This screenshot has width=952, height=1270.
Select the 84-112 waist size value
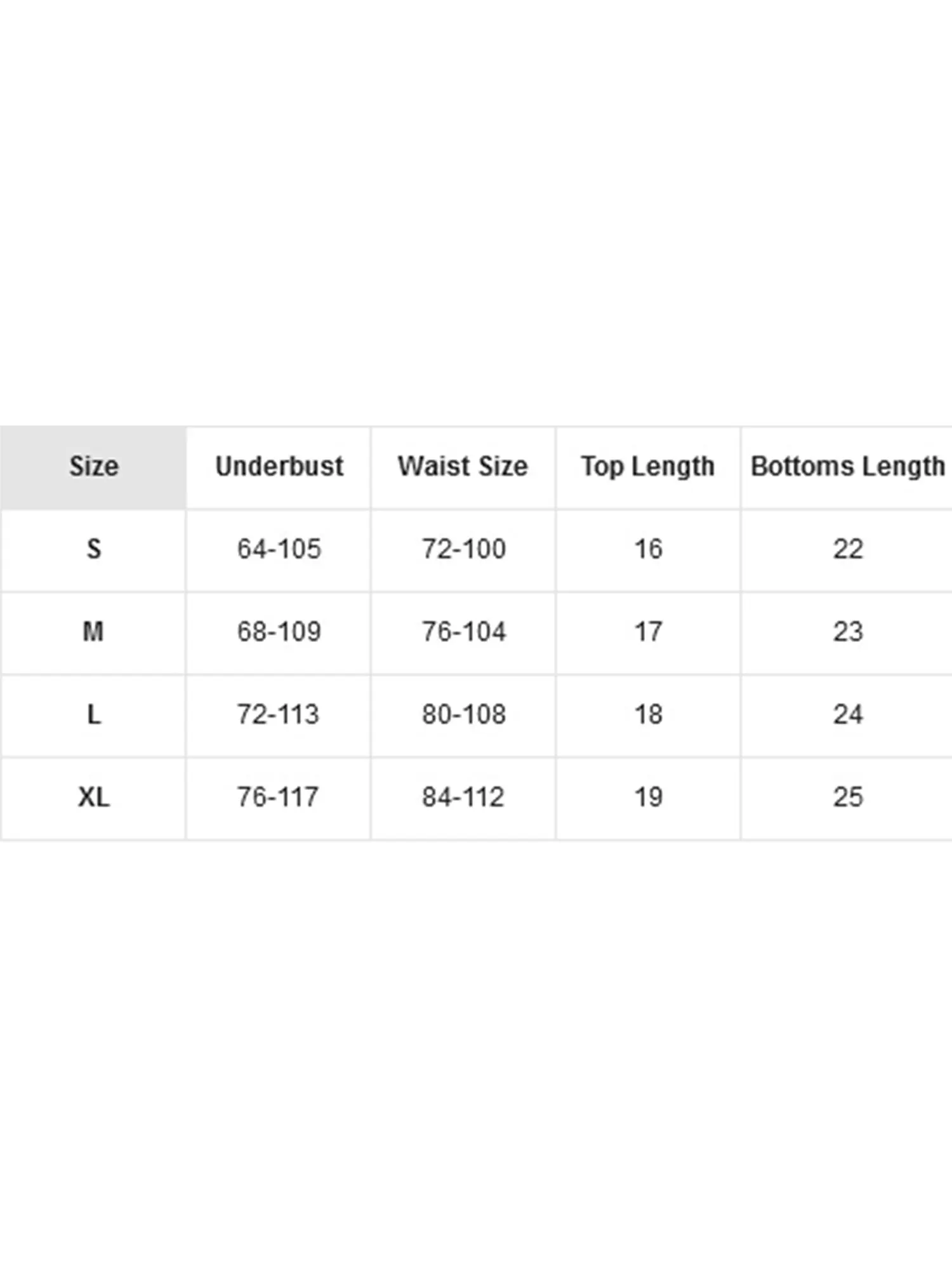[463, 798]
